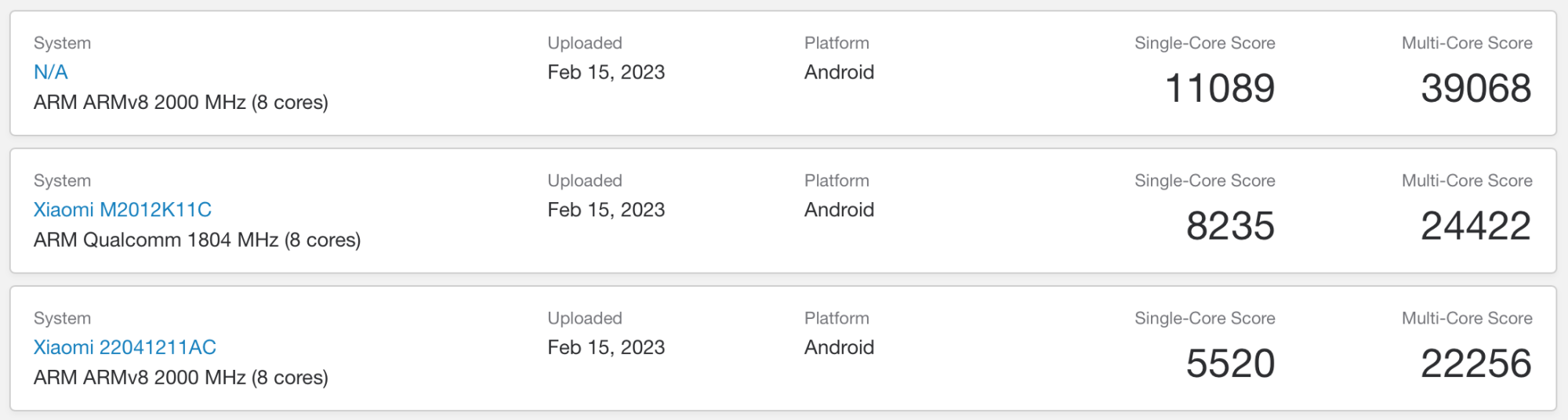The height and width of the screenshot is (420, 1568).
Task: Click the Uploaded date of Xiaomi M2012K11C
Action: click(605, 210)
